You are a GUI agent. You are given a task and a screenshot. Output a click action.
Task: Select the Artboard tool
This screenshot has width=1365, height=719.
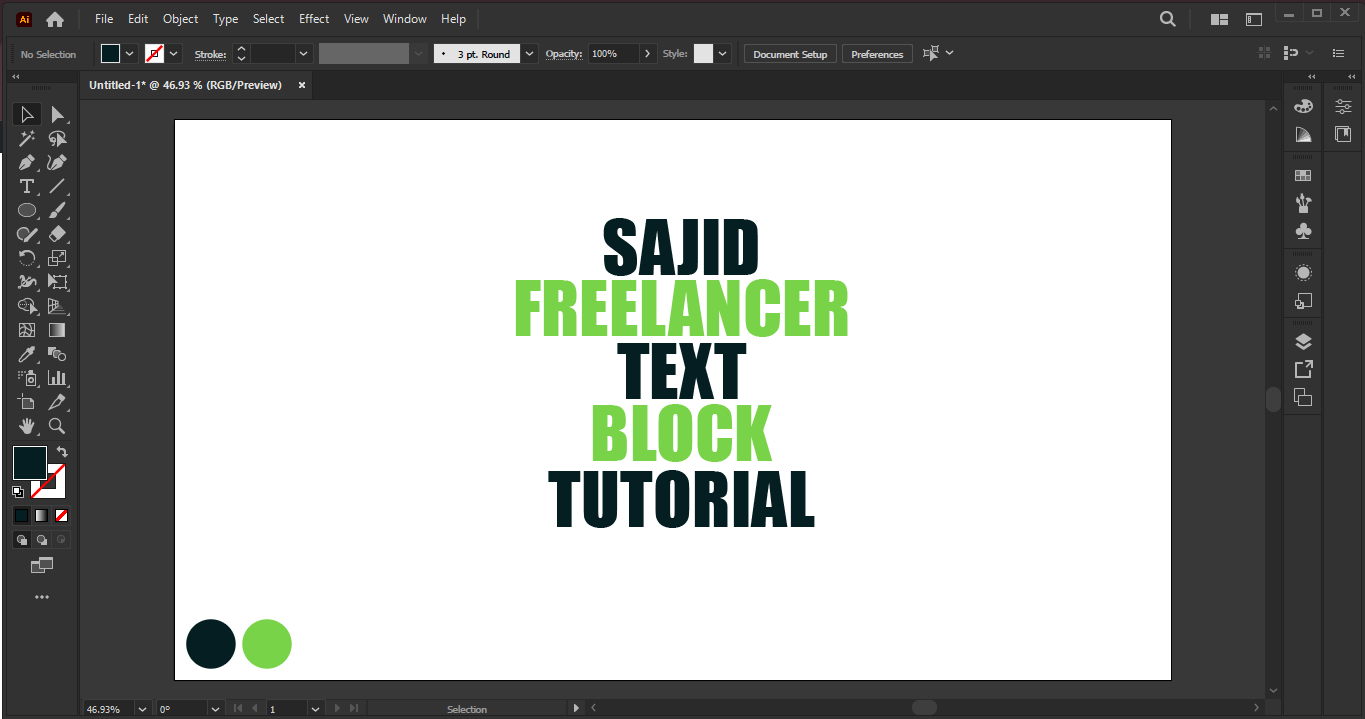(27, 402)
